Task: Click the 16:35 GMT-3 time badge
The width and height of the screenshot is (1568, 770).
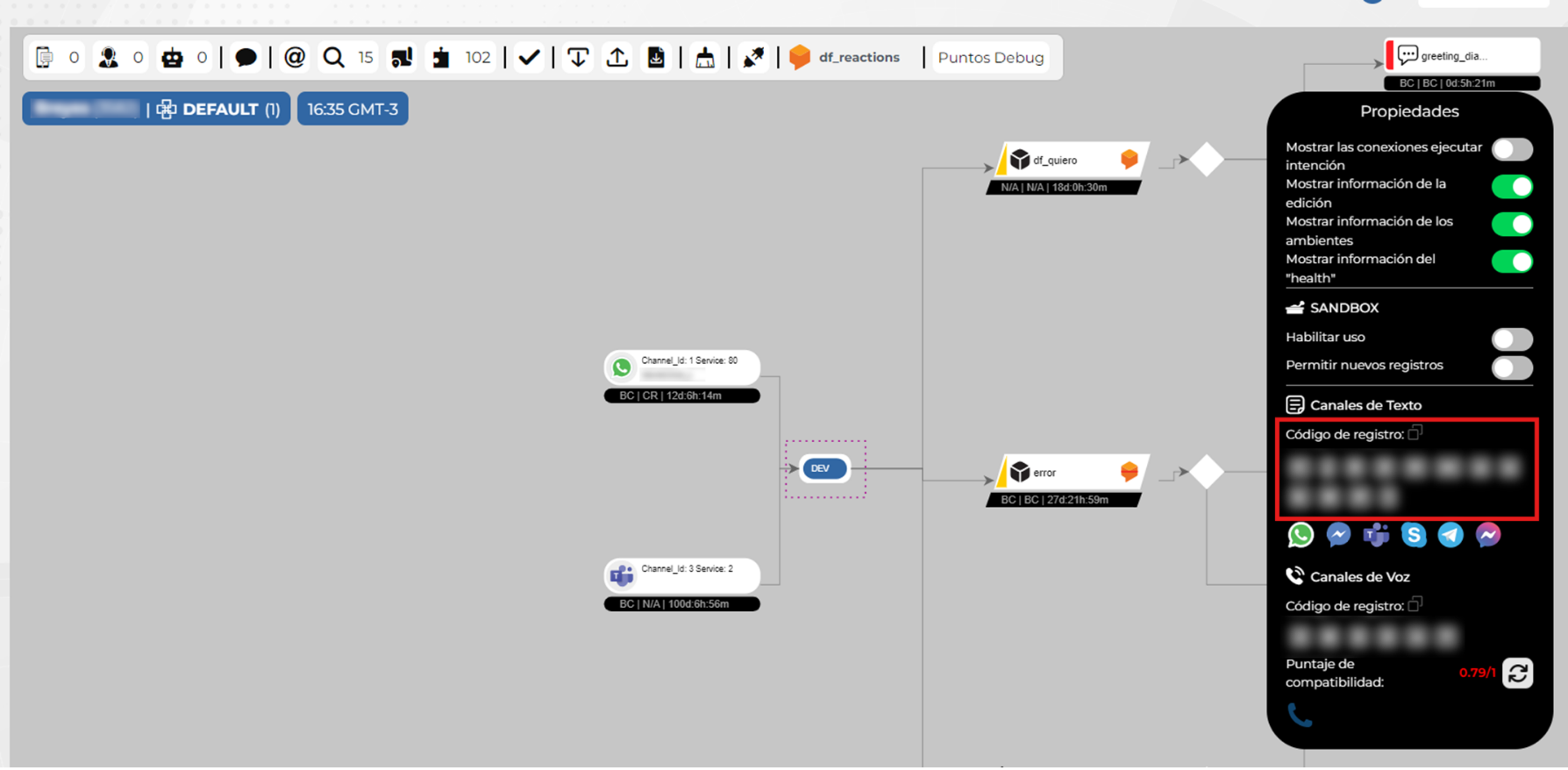Action: pyautogui.click(x=353, y=109)
